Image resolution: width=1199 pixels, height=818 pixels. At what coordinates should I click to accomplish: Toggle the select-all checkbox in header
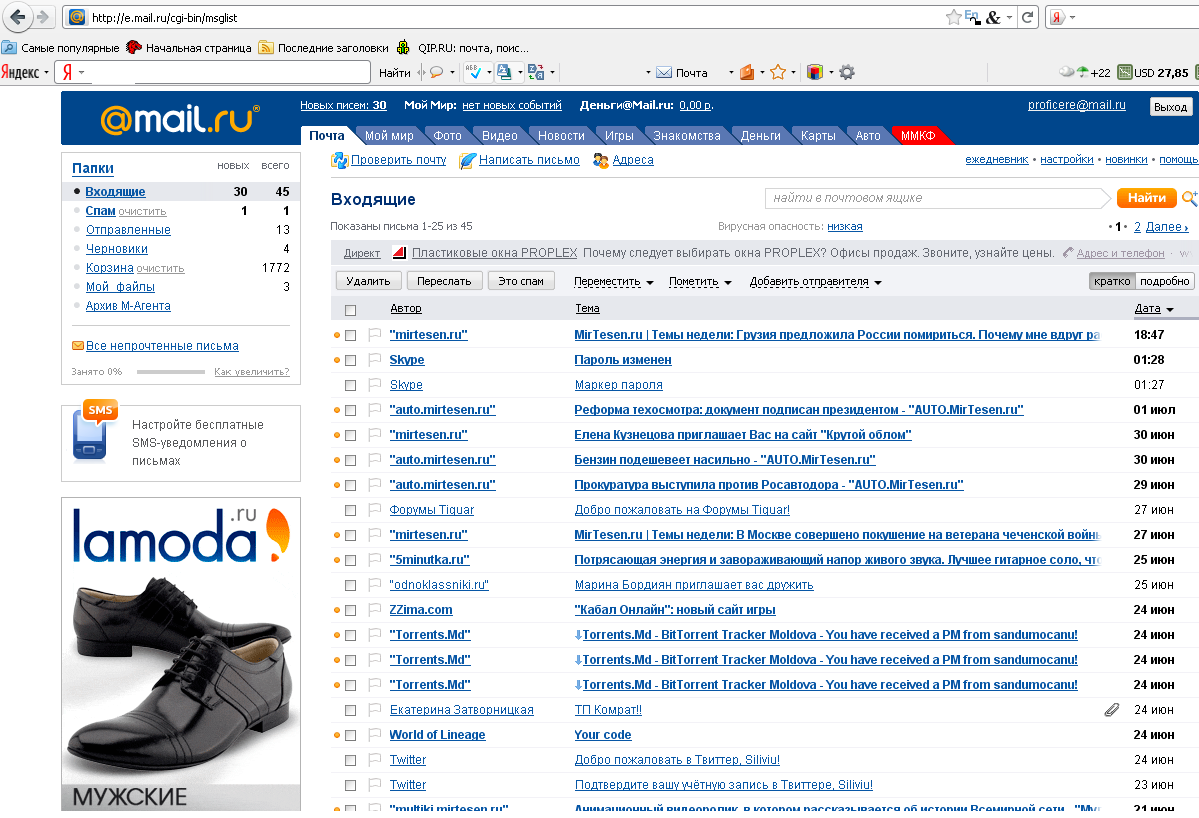click(350, 310)
